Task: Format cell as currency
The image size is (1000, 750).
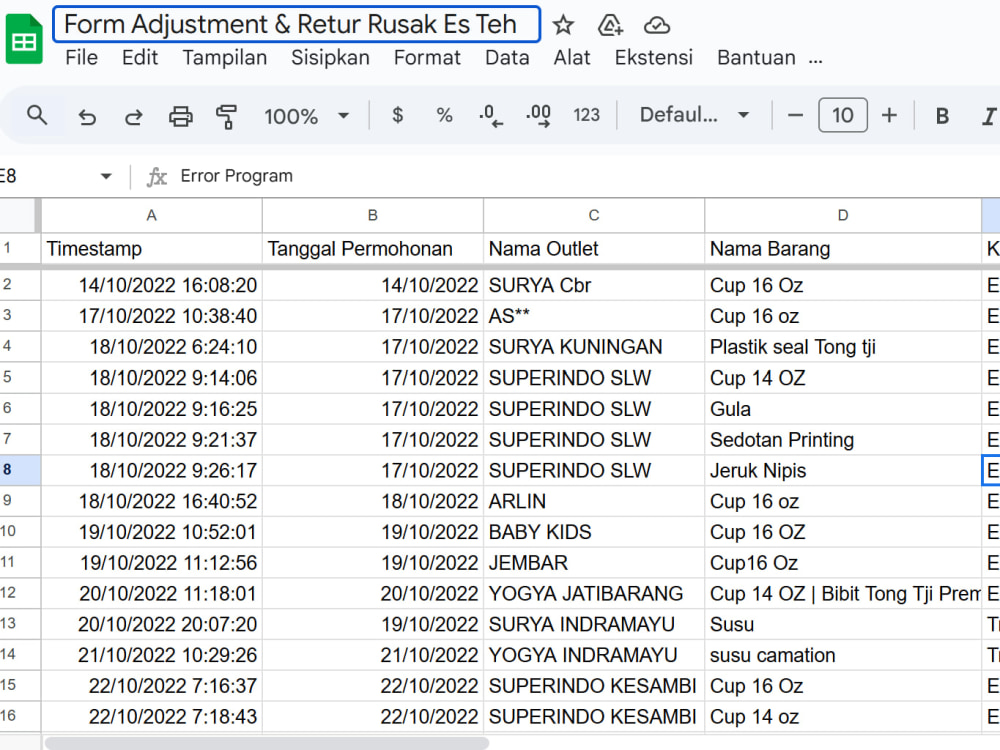Action: (397, 115)
